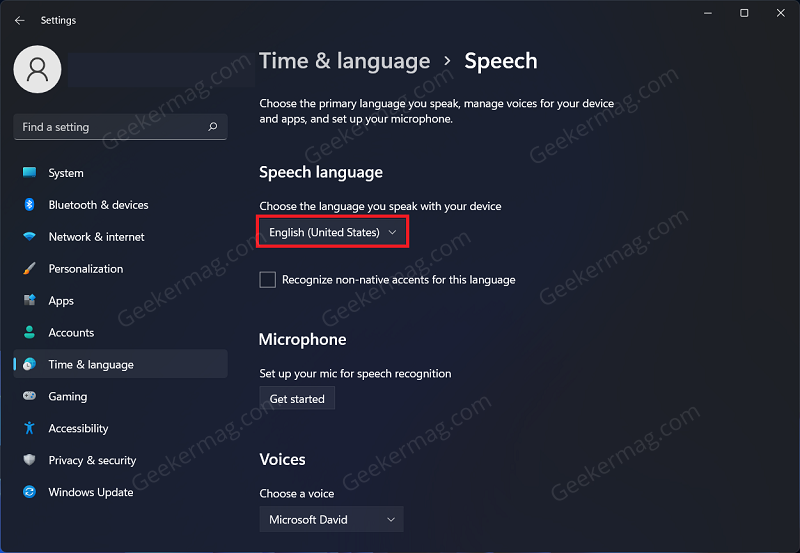Screen dimensions: 800x553
Task: Click the Voices heading
Action: click(282, 459)
